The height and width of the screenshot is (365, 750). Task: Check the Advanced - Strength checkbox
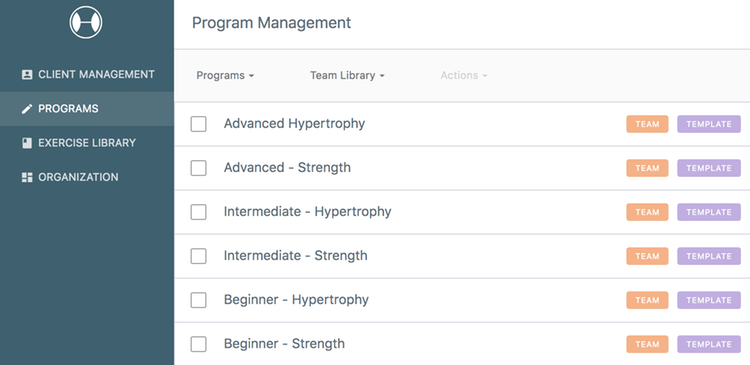199,168
